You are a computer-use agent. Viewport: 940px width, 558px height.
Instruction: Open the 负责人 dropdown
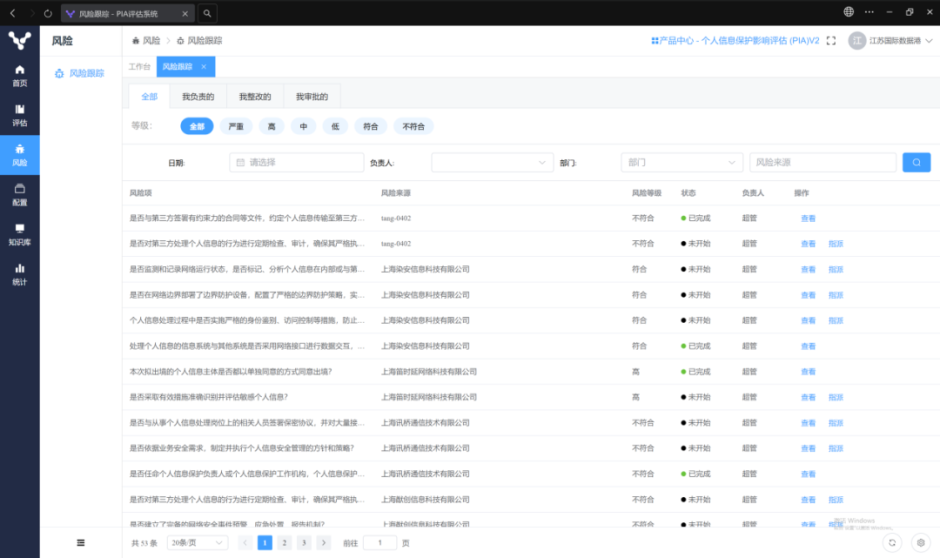click(492, 162)
